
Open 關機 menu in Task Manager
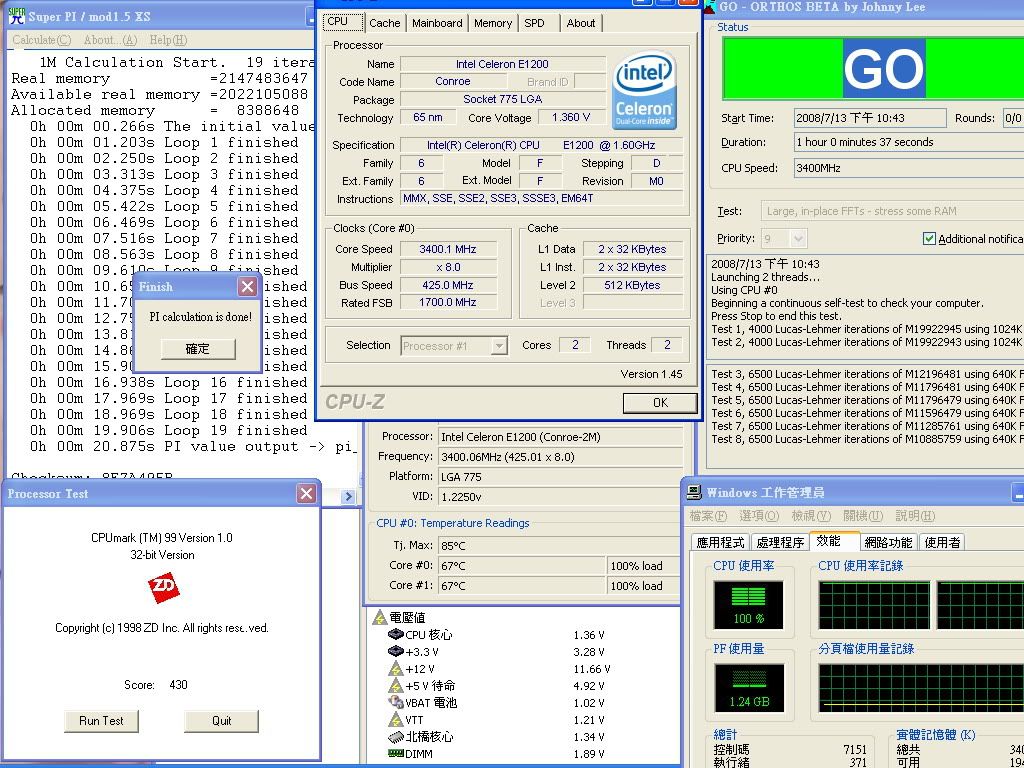pos(863,516)
